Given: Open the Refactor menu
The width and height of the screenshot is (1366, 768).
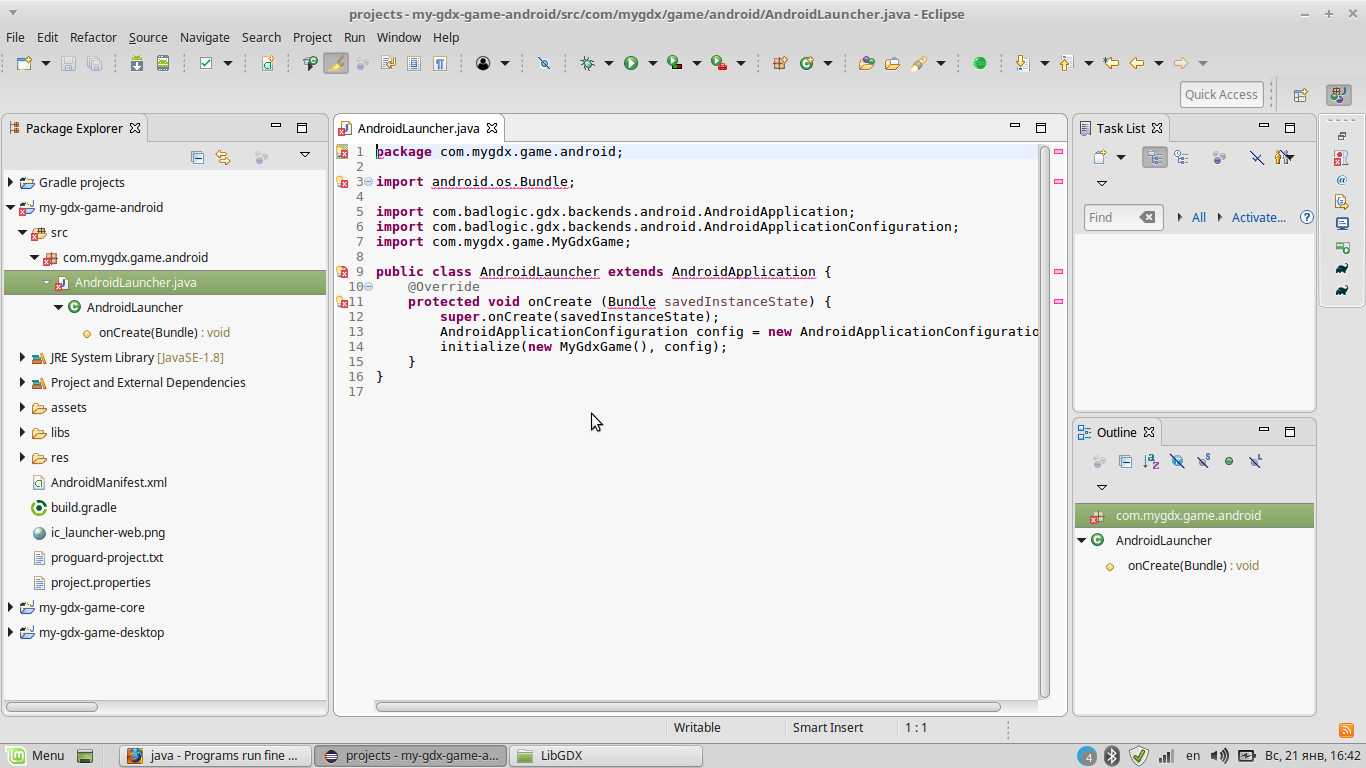Looking at the screenshot, I should pyautogui.click(x=93, y=37).
